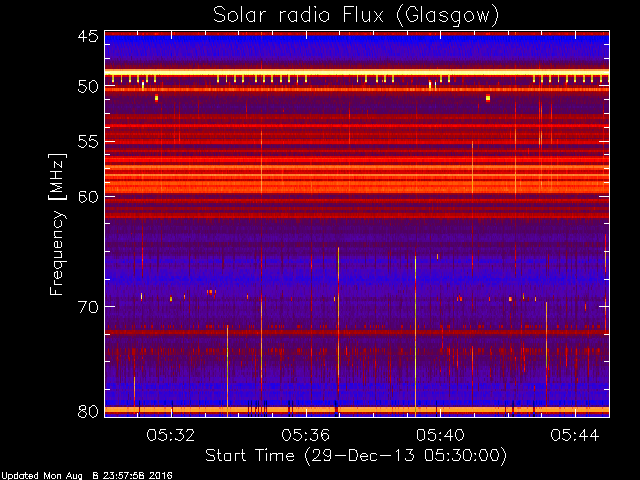Screen dimensions: 640x480
Task: Select the 45 MHz frequency tick label
Action: [88, 37]
